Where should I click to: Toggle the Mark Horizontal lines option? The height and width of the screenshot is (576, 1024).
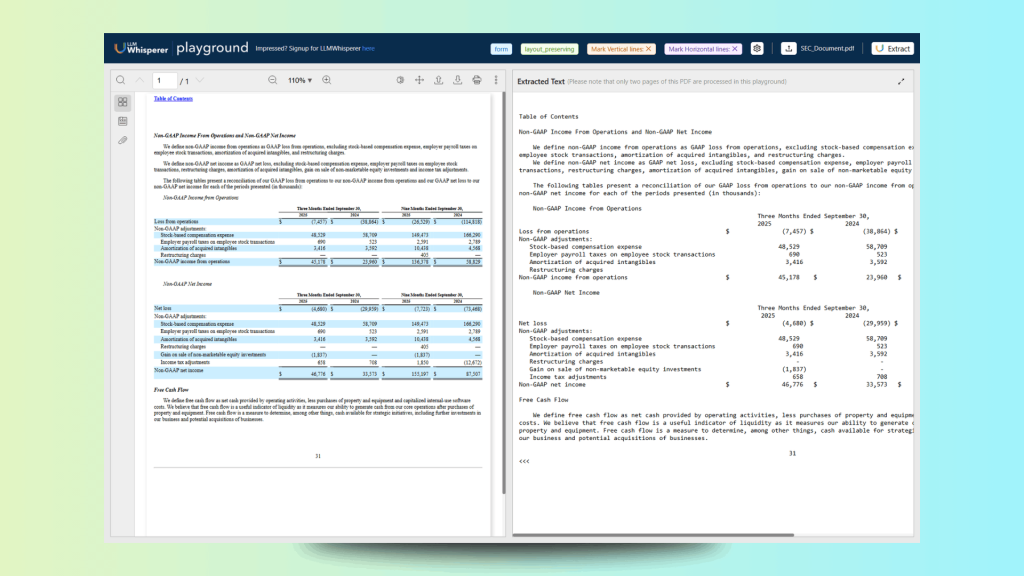coord(703,48)
